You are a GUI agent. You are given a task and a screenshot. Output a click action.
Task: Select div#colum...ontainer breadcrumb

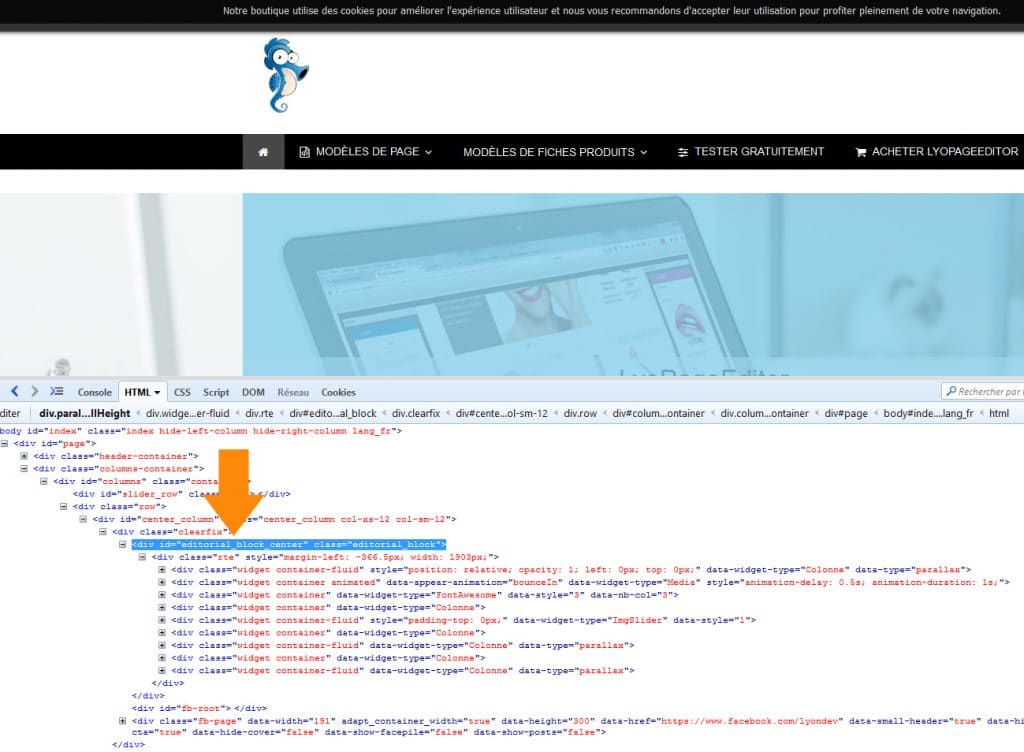click(x=658, y=413)
